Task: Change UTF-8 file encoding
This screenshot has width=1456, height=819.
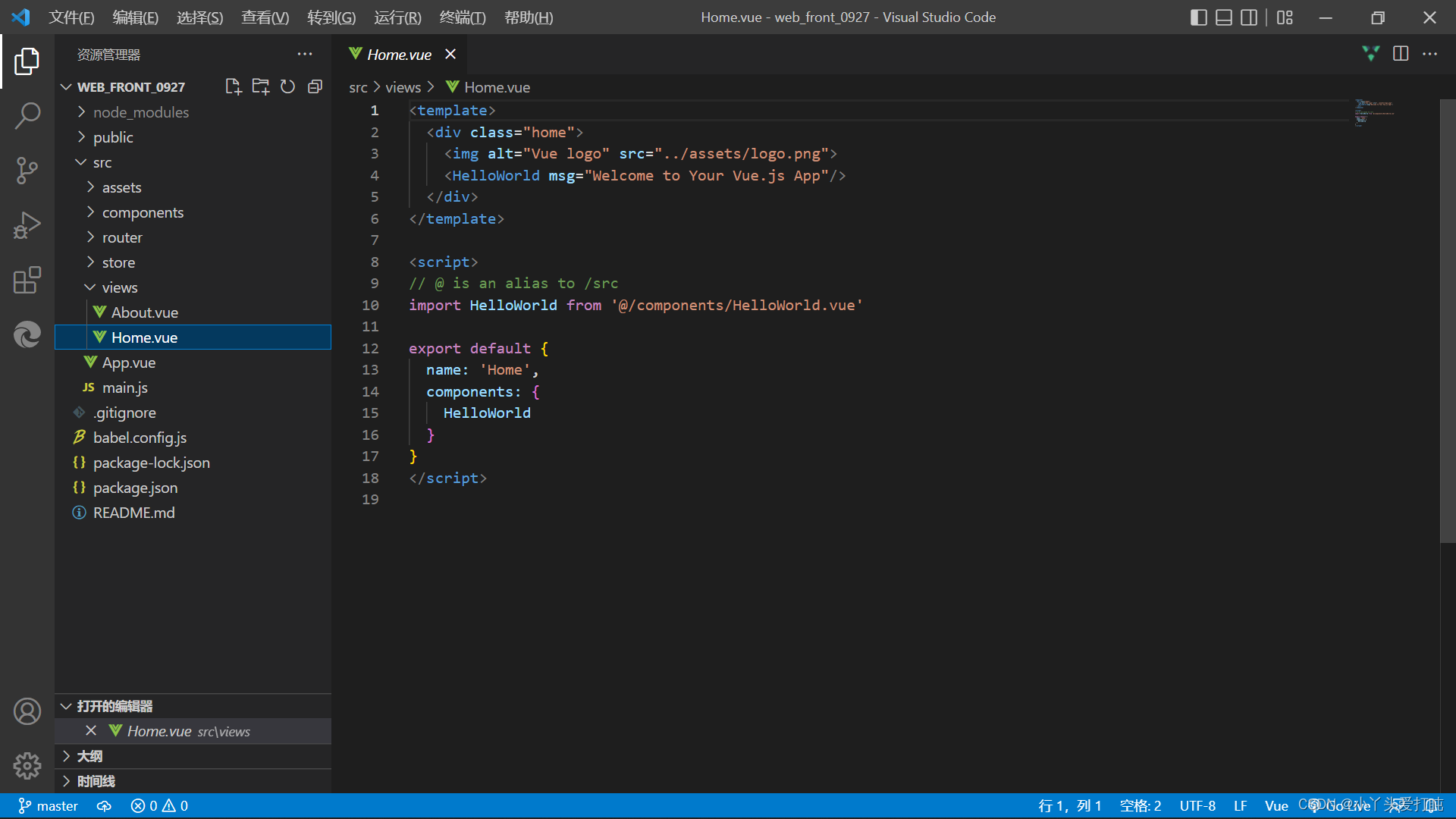Action: pos(1197,806)
